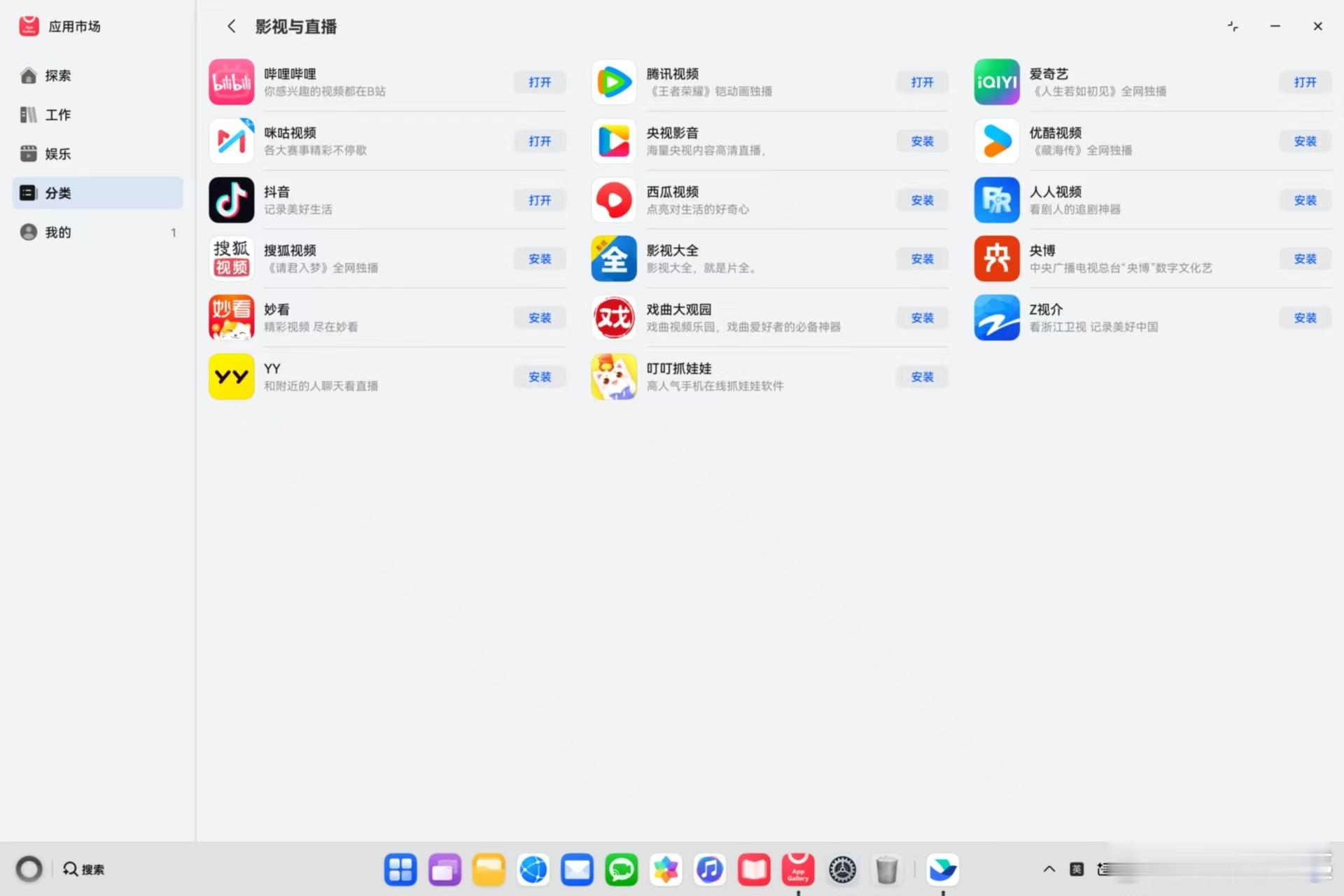Click 打开 for 抖音

coord(540,199)
